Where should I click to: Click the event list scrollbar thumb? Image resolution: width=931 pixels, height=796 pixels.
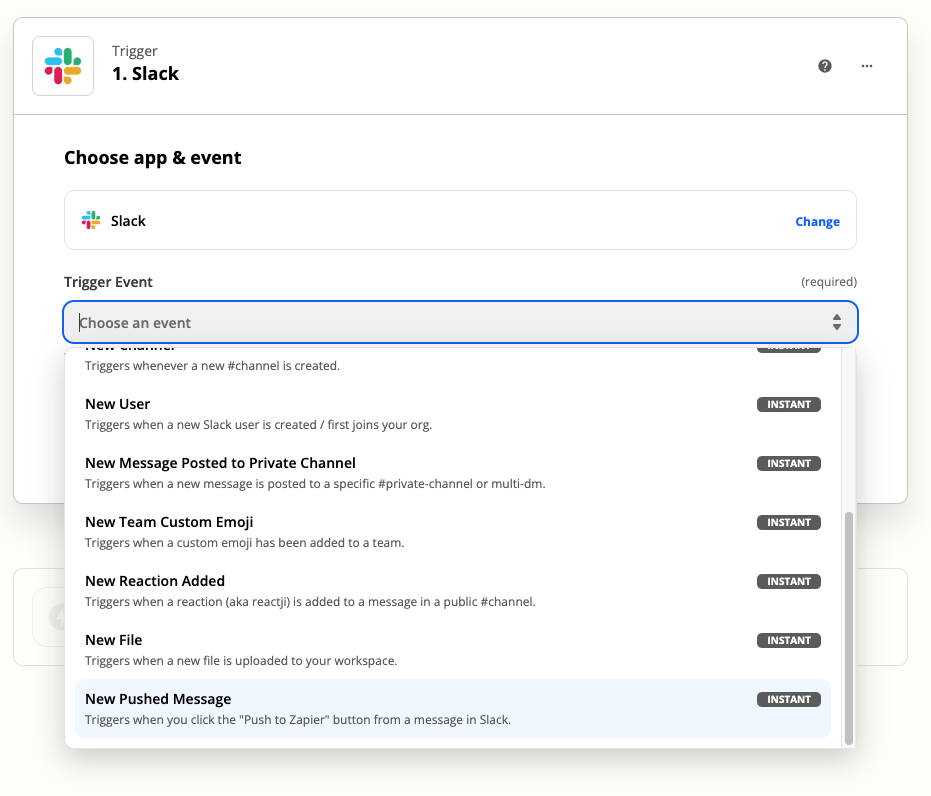tap(849, 627)
